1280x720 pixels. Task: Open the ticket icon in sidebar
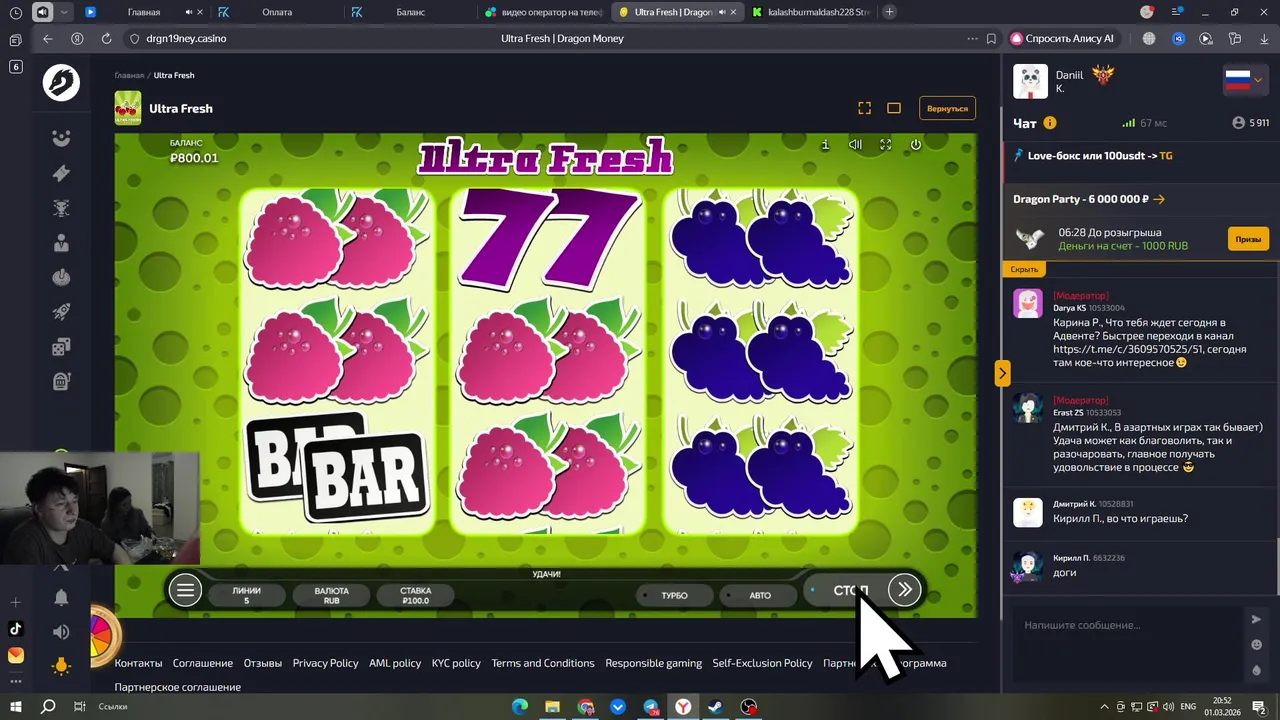(61, 173)
